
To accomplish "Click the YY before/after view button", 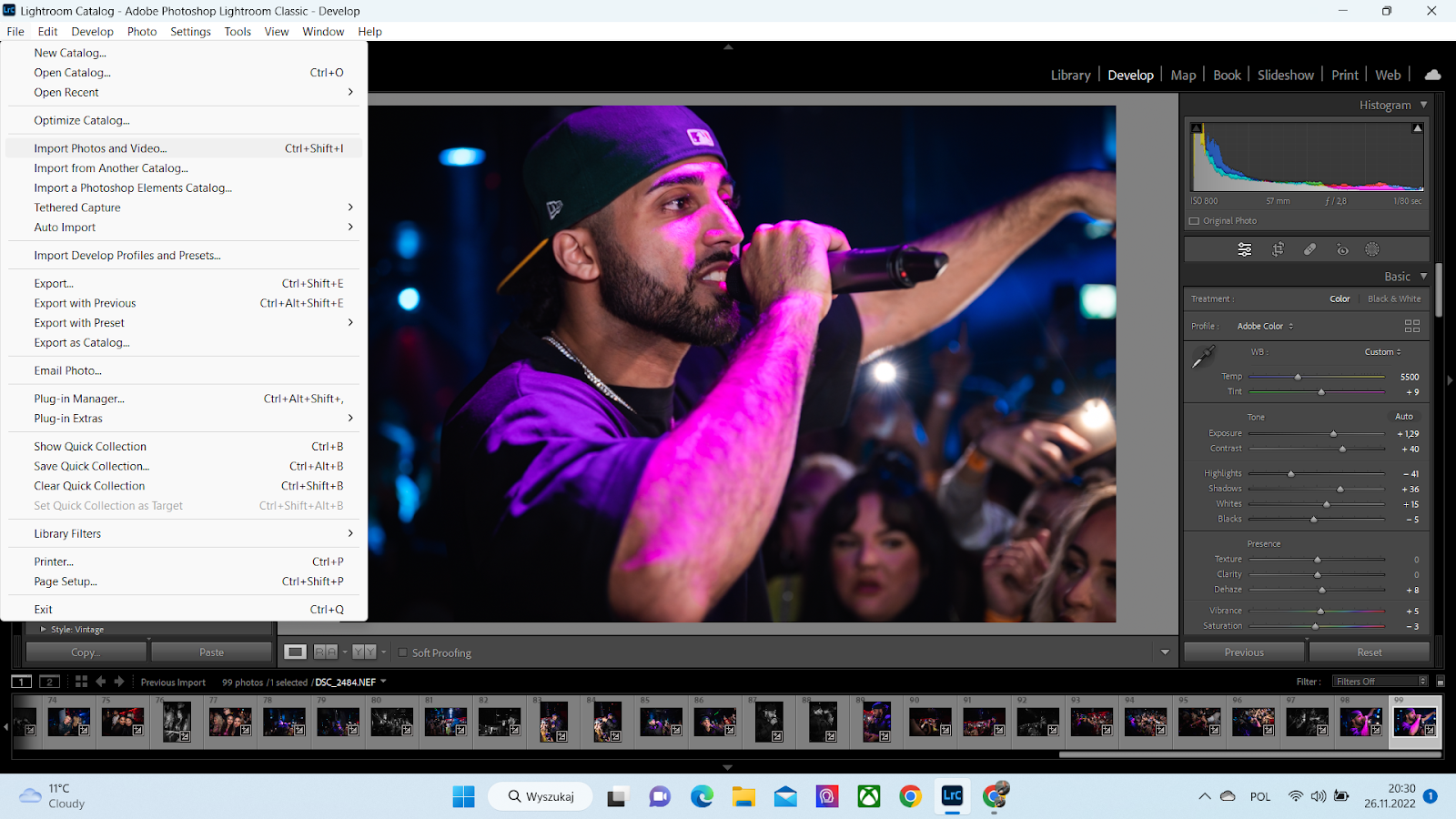I will pos(364,652).
